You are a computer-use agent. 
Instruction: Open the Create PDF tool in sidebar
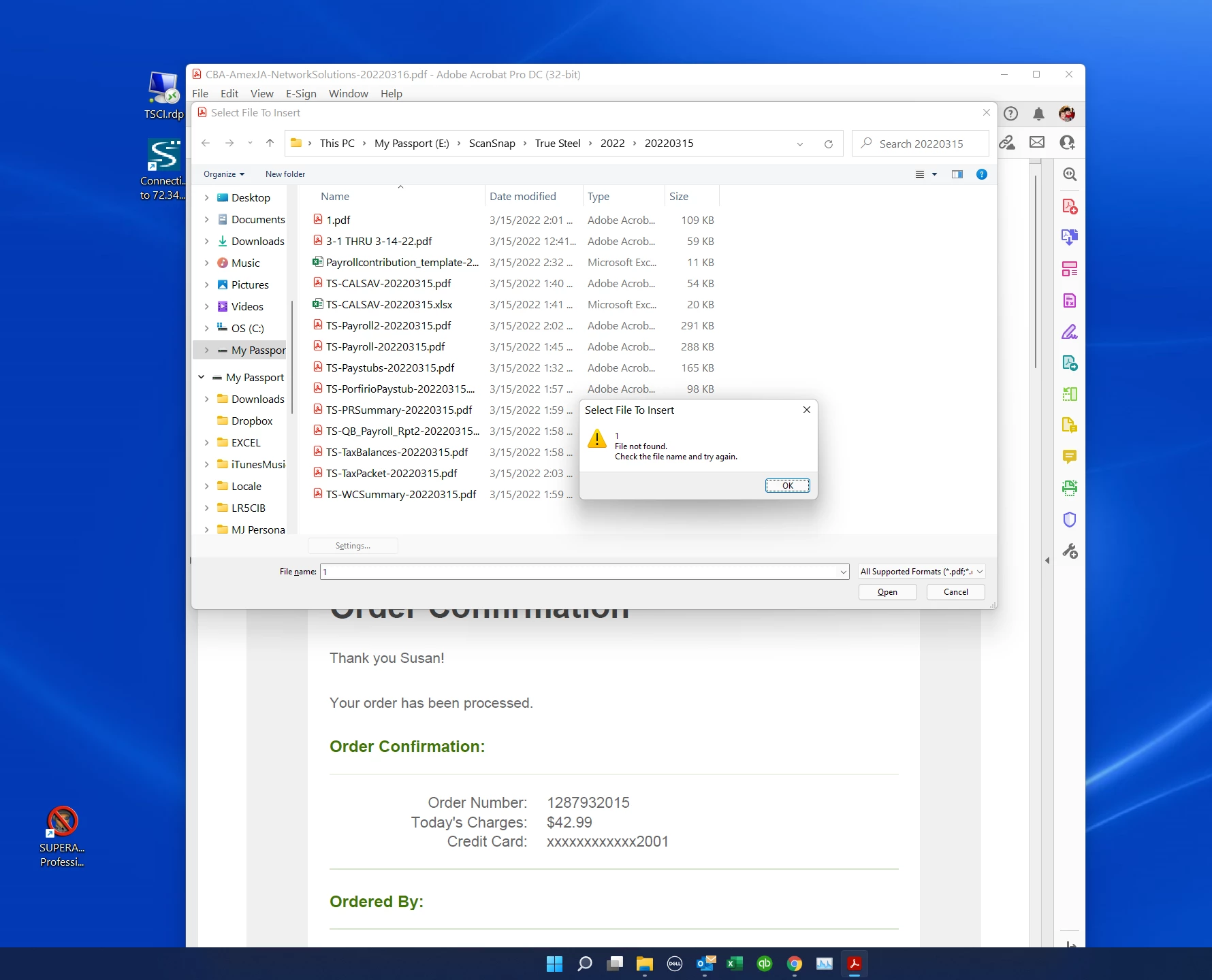[1070, 206]
